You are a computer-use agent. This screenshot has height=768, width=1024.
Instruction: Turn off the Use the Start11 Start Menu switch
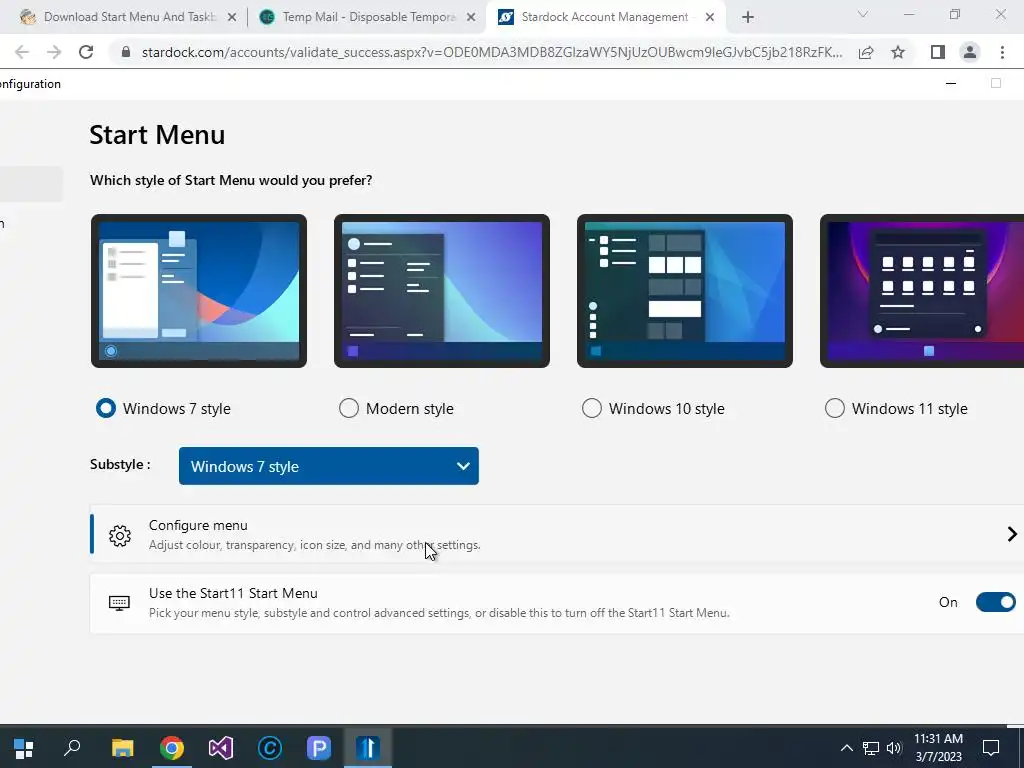[x=995, y=602]
